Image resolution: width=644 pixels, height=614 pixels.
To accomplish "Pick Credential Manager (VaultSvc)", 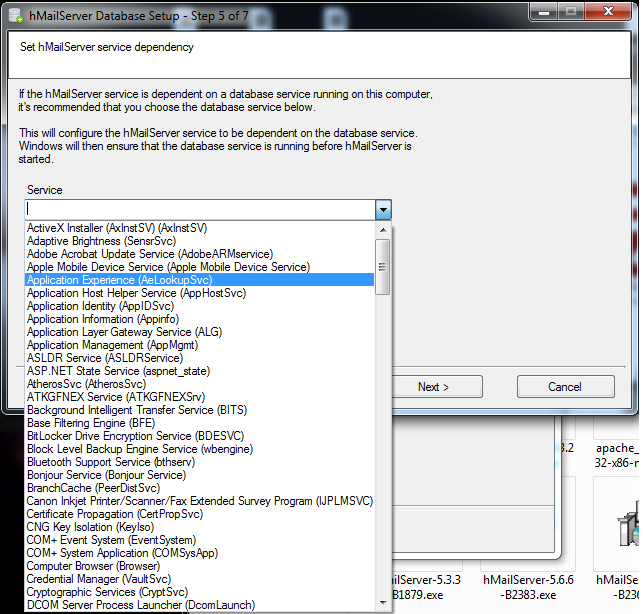I will [200, 579].
